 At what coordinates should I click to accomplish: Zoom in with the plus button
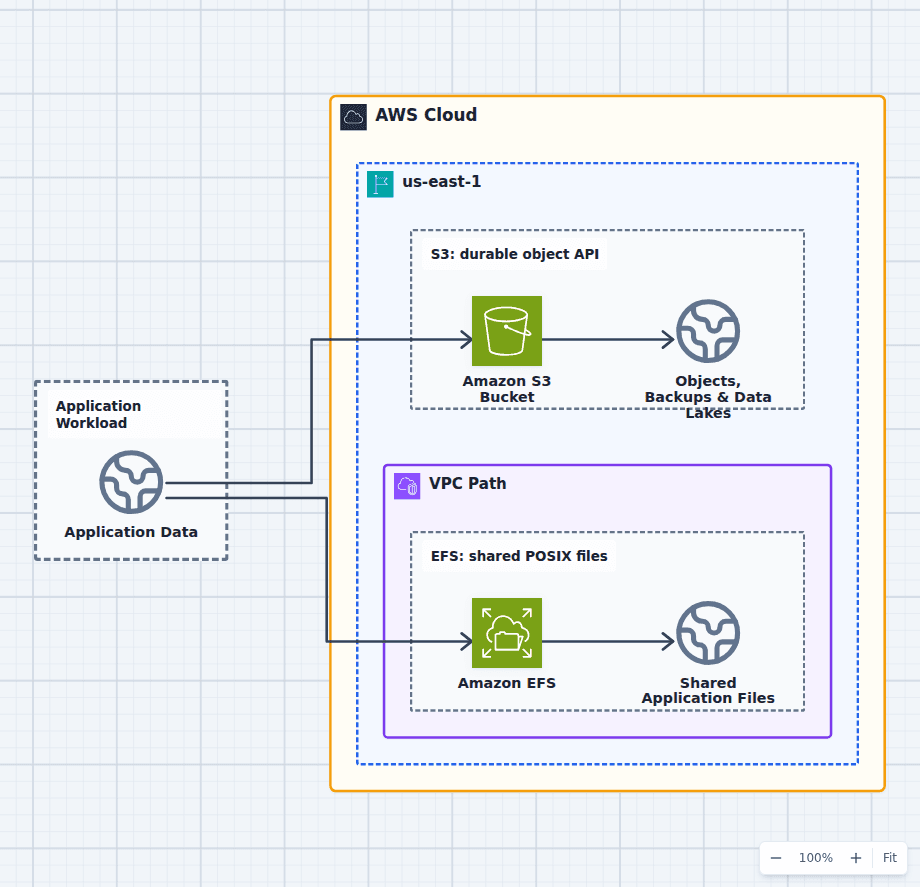855,858
